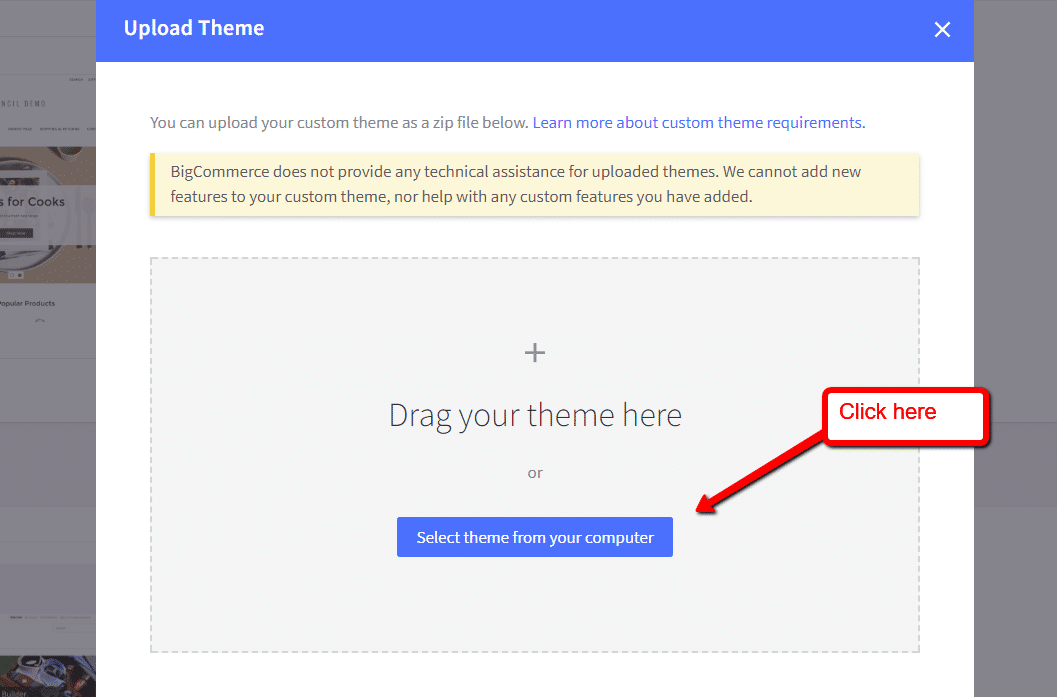1057x697 pixels.
Task: Click the theme builder thumbnail at bottom left
Action: tap(45, 675)
